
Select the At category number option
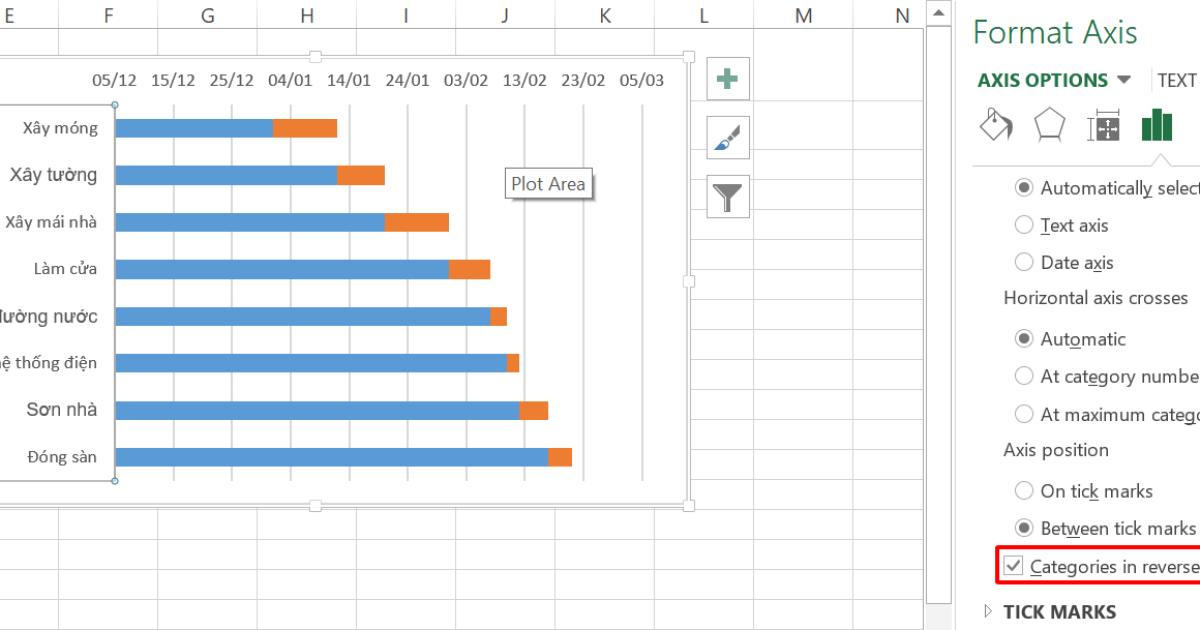pyautogui.click(x=1024, y=376)
